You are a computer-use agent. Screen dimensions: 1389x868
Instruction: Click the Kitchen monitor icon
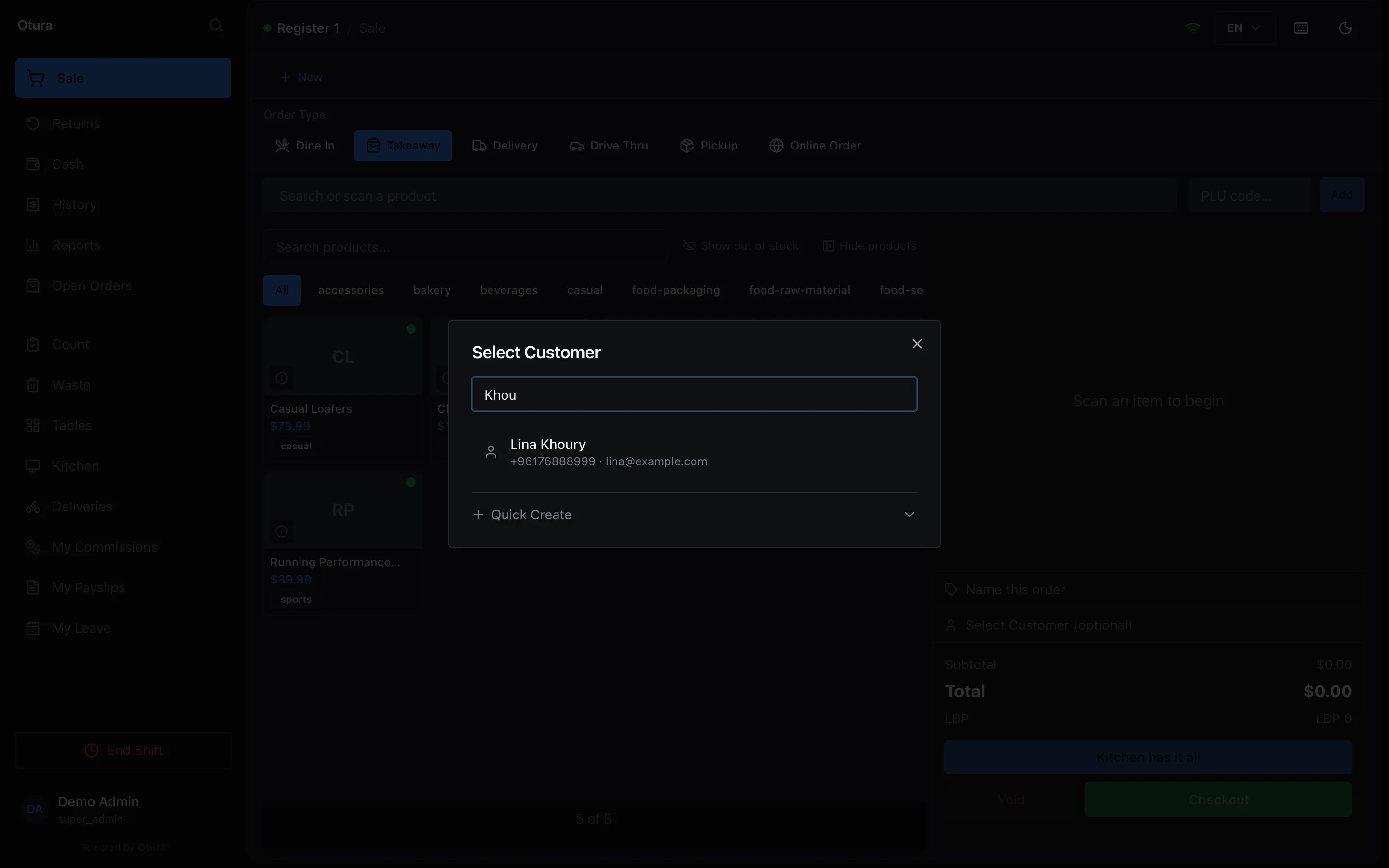point(33,466)
